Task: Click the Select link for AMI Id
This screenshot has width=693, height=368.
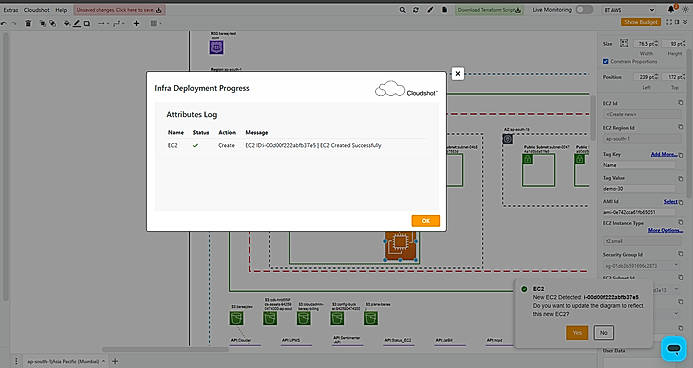Action: (670, 201)
